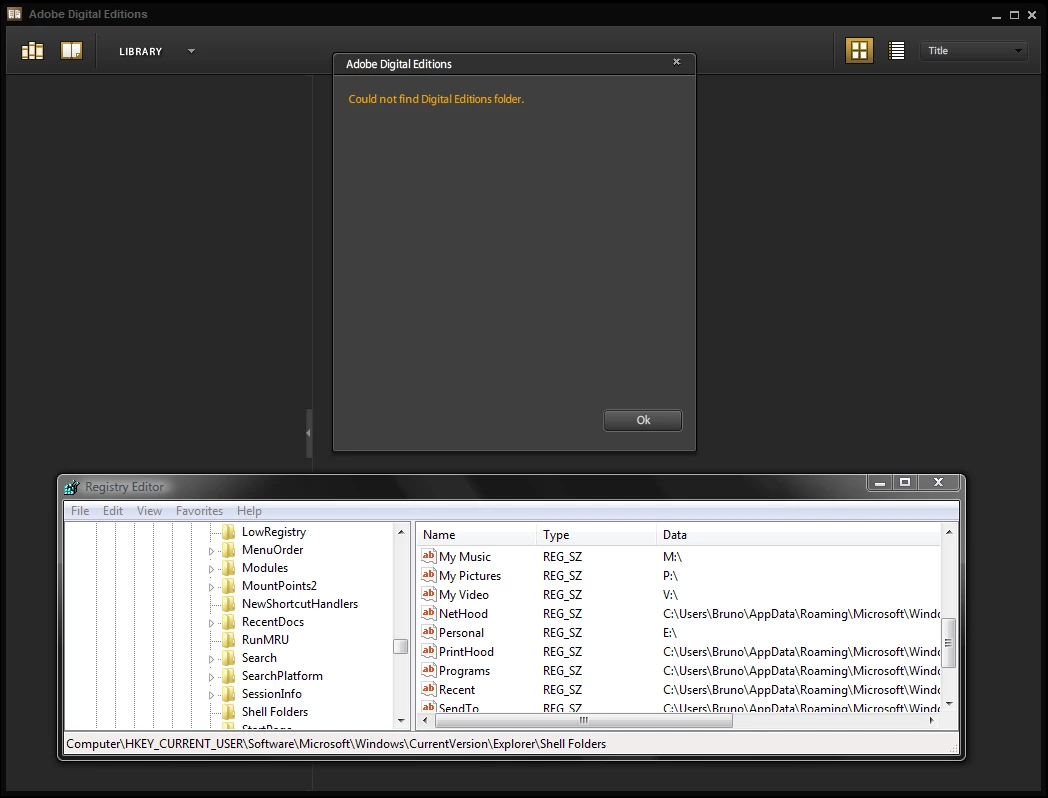
Task: Maximize the Registry Editor window
Action: click(905, 482)
